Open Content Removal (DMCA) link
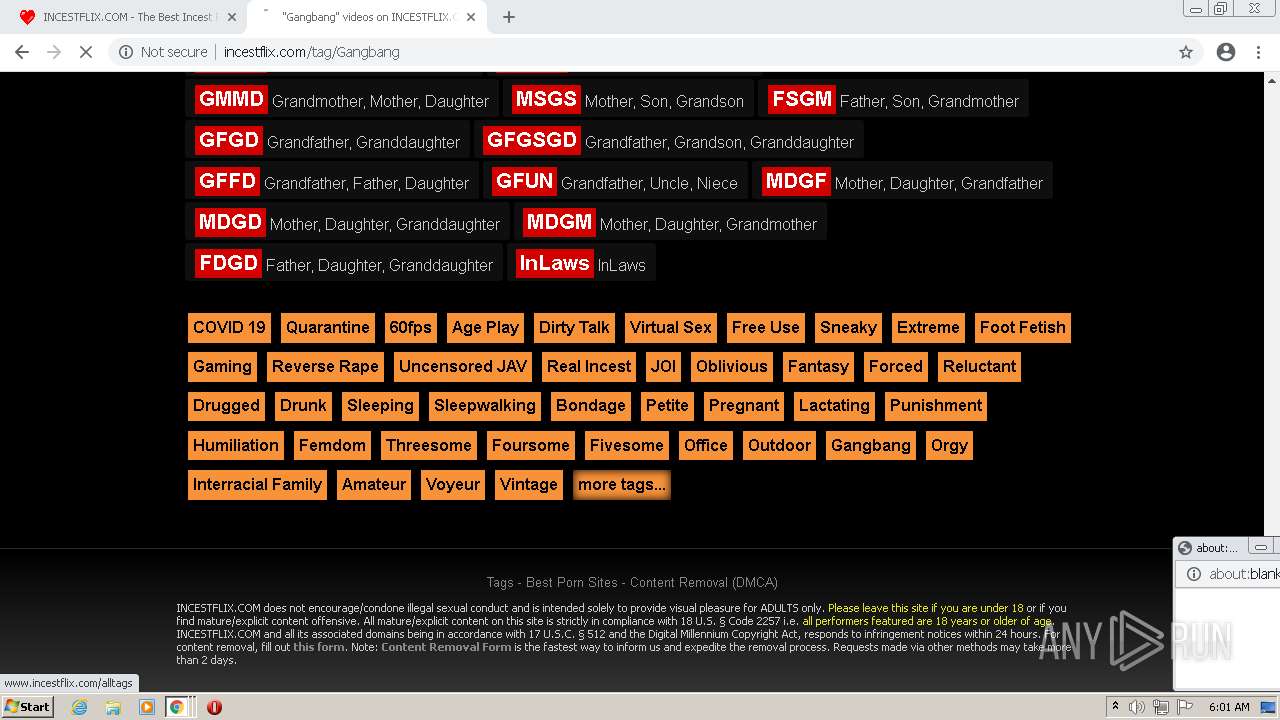The width and height of the screenshot is (1280, 720). (704, 582)
